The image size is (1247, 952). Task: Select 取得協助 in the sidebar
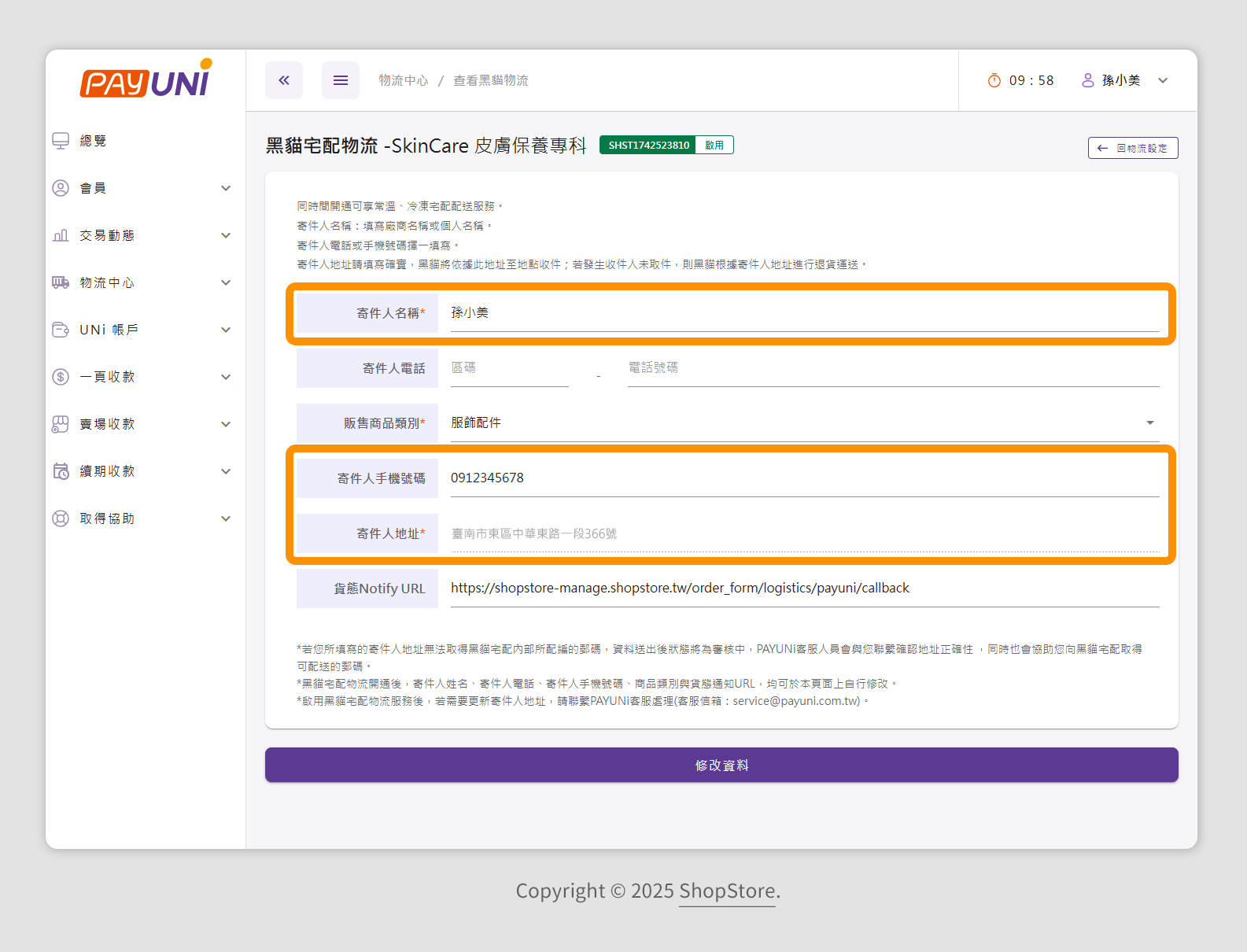(x=107, y=518)
